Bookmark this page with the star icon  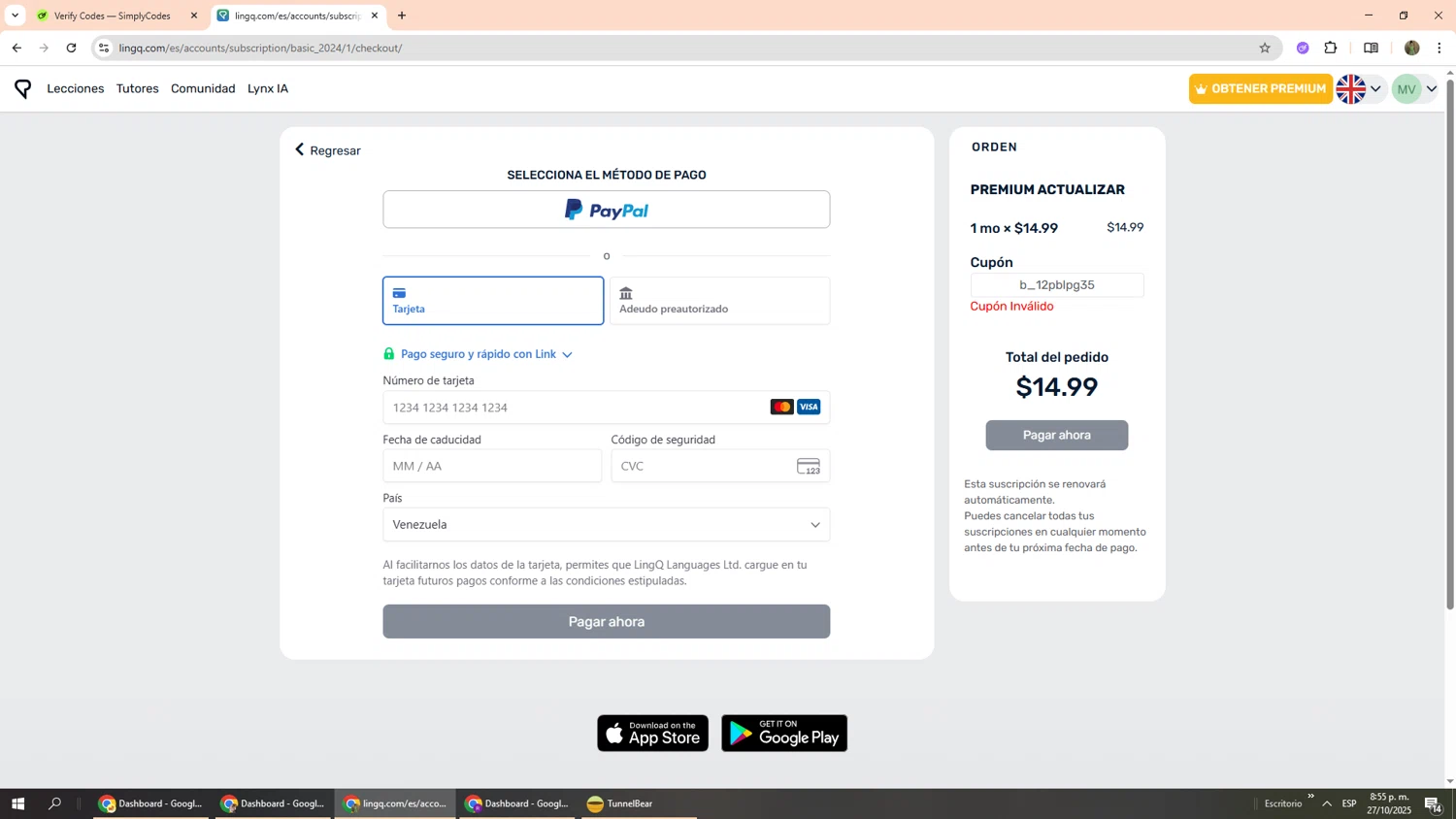tap(1265, 48)
